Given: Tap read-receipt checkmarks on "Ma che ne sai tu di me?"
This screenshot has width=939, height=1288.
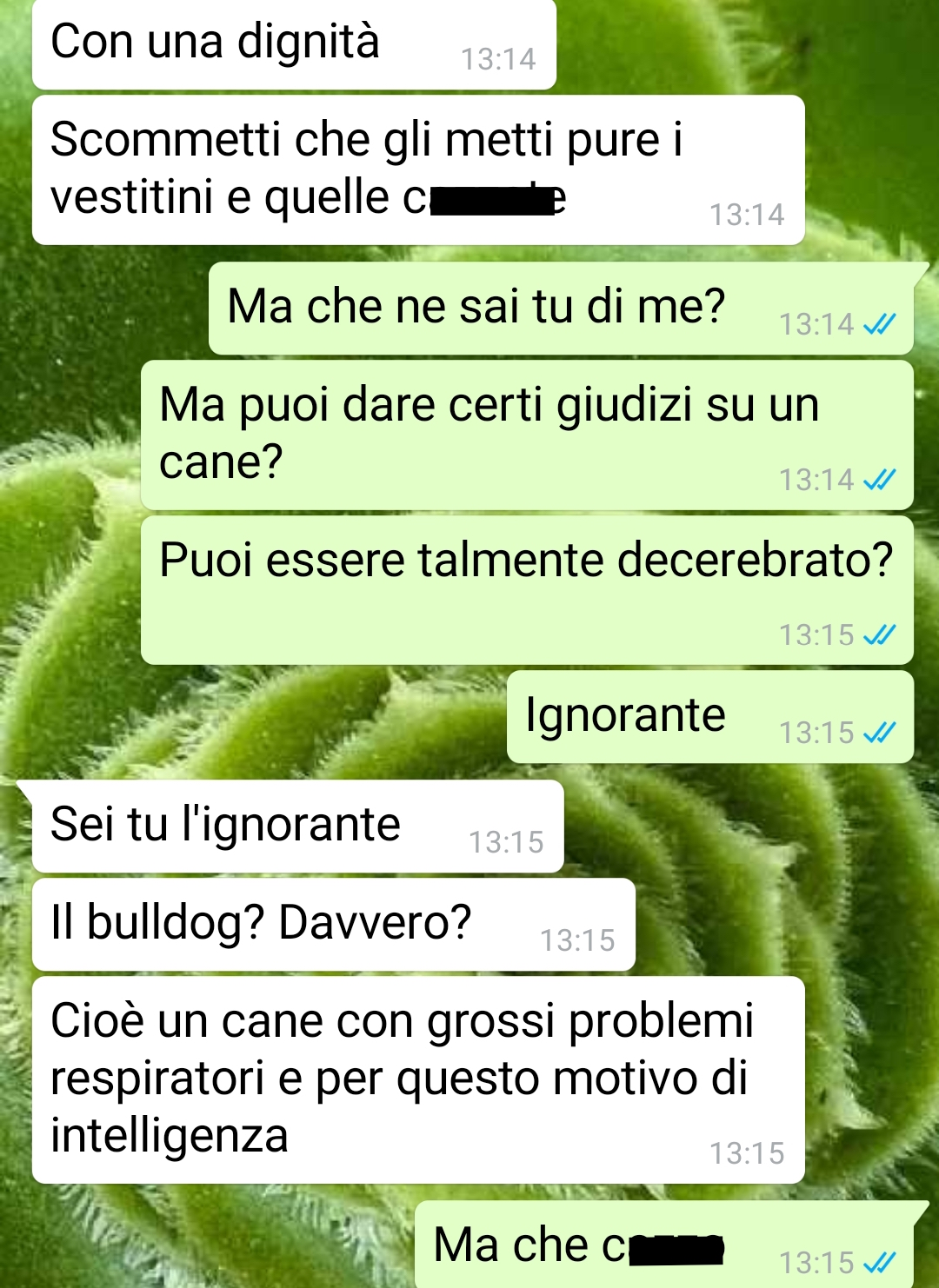Looking at the screenshot, I should (879, 324).
